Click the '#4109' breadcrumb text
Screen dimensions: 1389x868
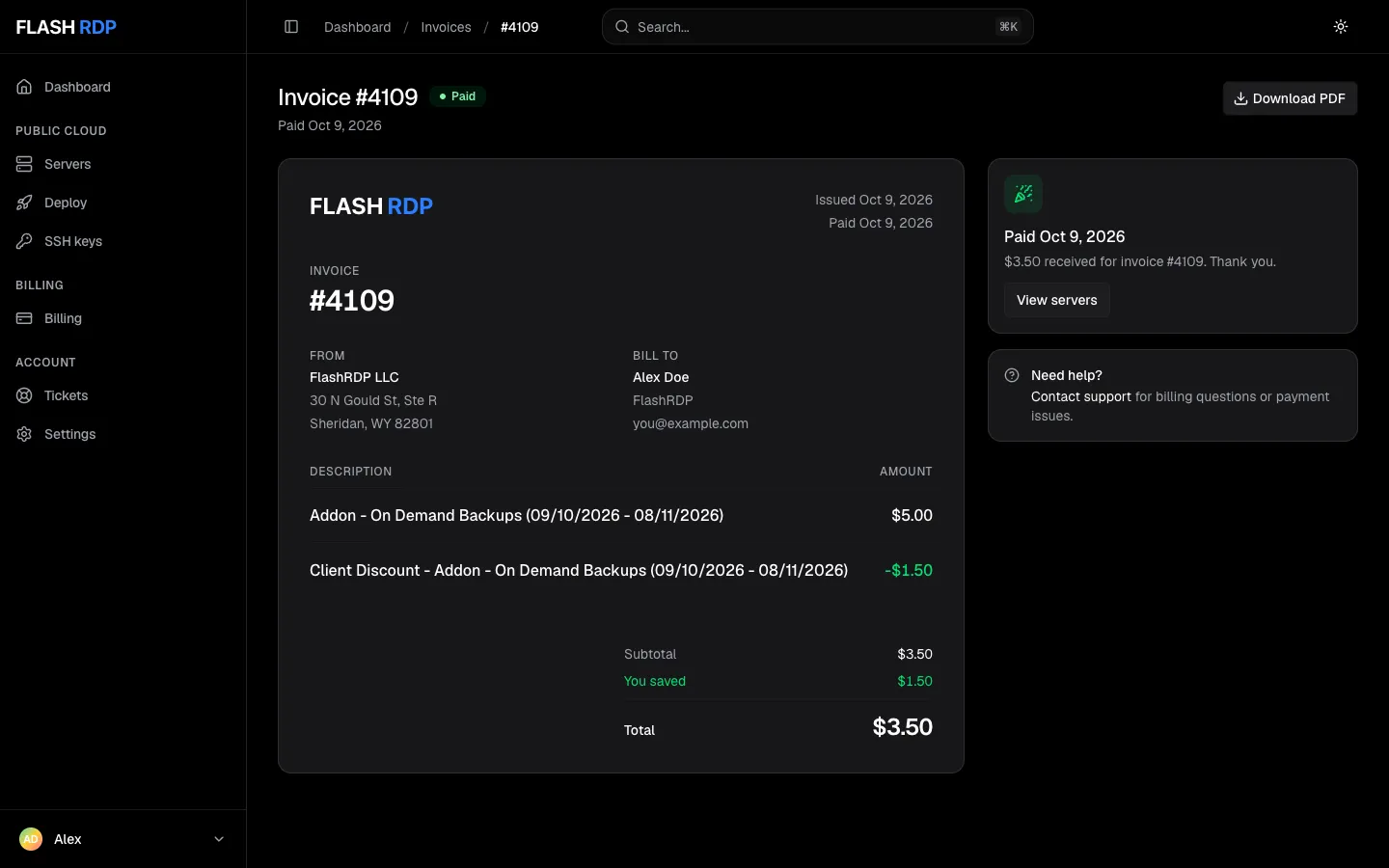click(520, 27)
